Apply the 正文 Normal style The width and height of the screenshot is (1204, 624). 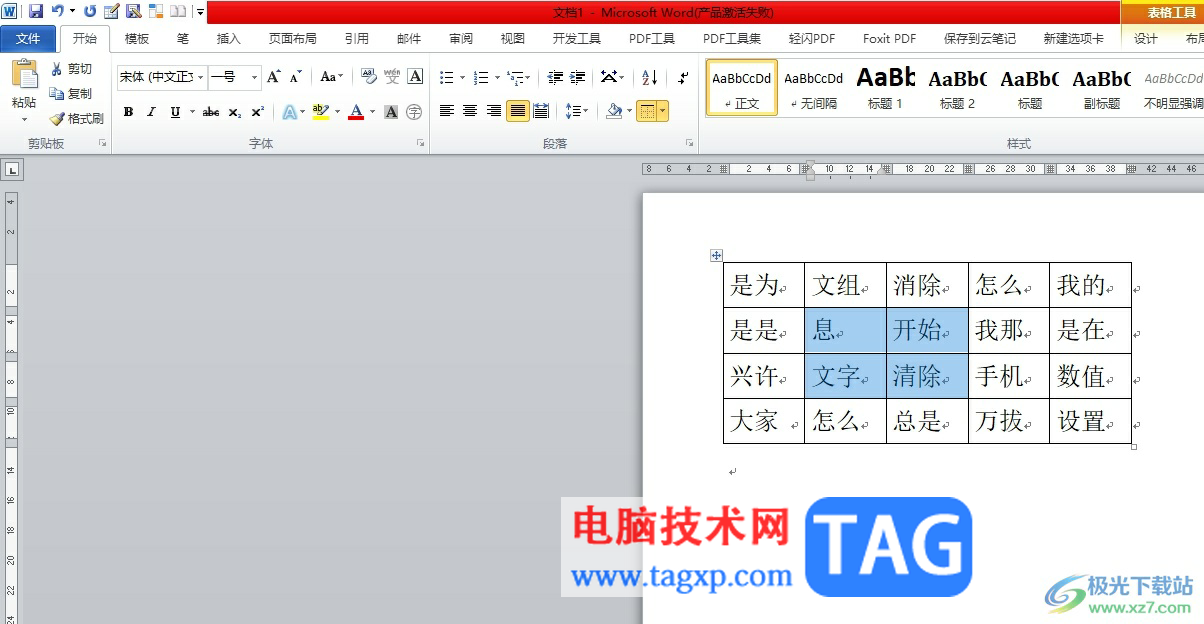742,88
